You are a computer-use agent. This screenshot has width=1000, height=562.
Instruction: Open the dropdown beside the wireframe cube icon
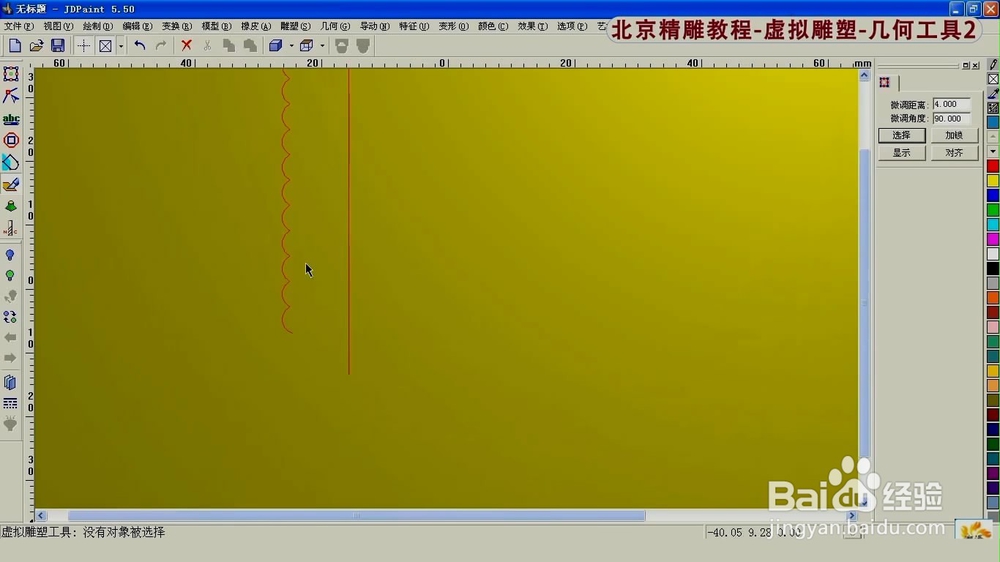point(322,45)
